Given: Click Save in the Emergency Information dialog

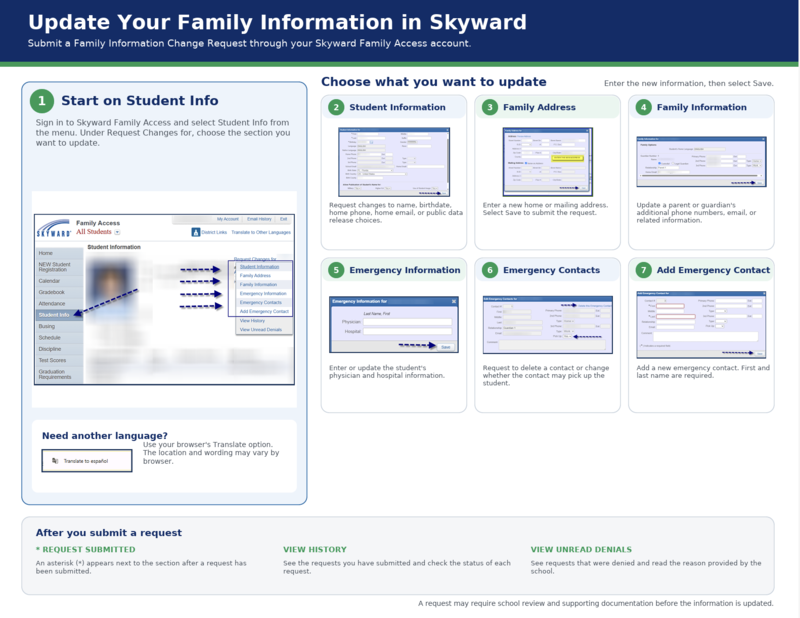Looking at the screenshot, I should (445, 347).
